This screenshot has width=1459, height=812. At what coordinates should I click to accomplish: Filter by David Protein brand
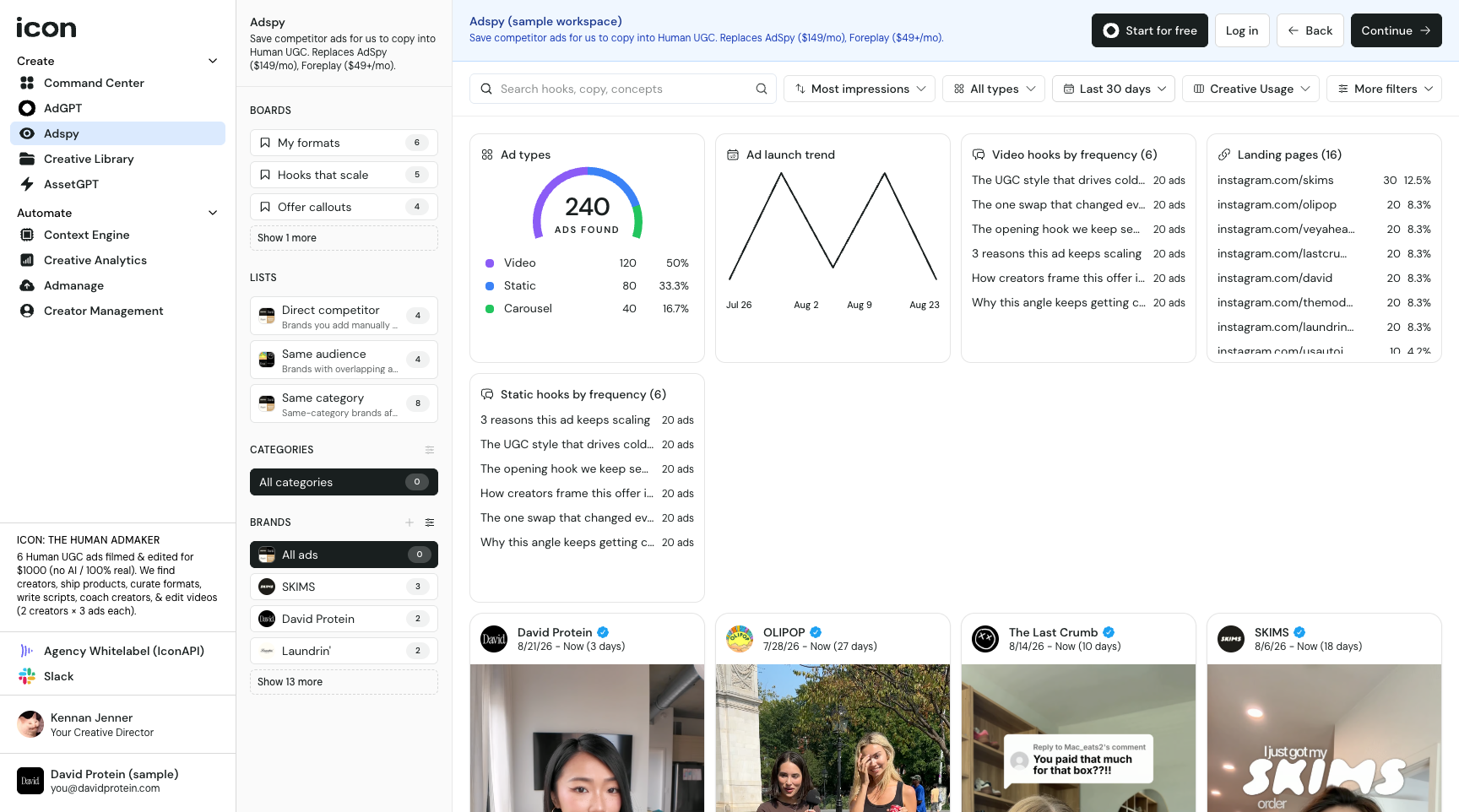point(344,619)
